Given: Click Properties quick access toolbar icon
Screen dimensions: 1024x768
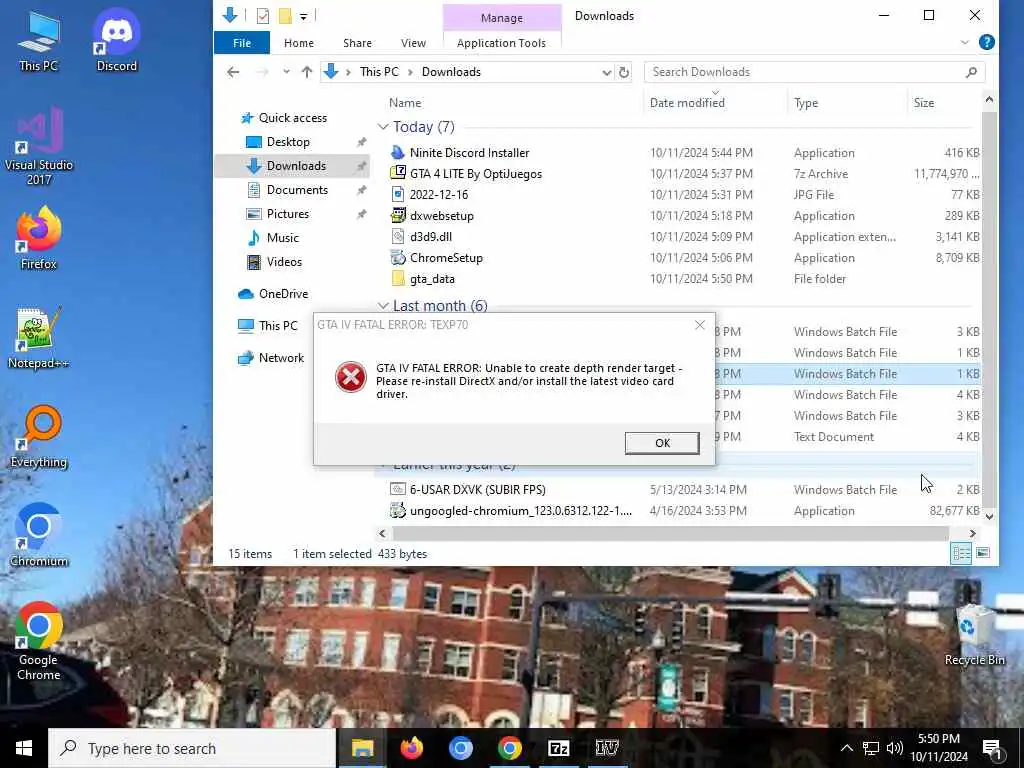Looking at the screenshot, I should coord(263,16).
